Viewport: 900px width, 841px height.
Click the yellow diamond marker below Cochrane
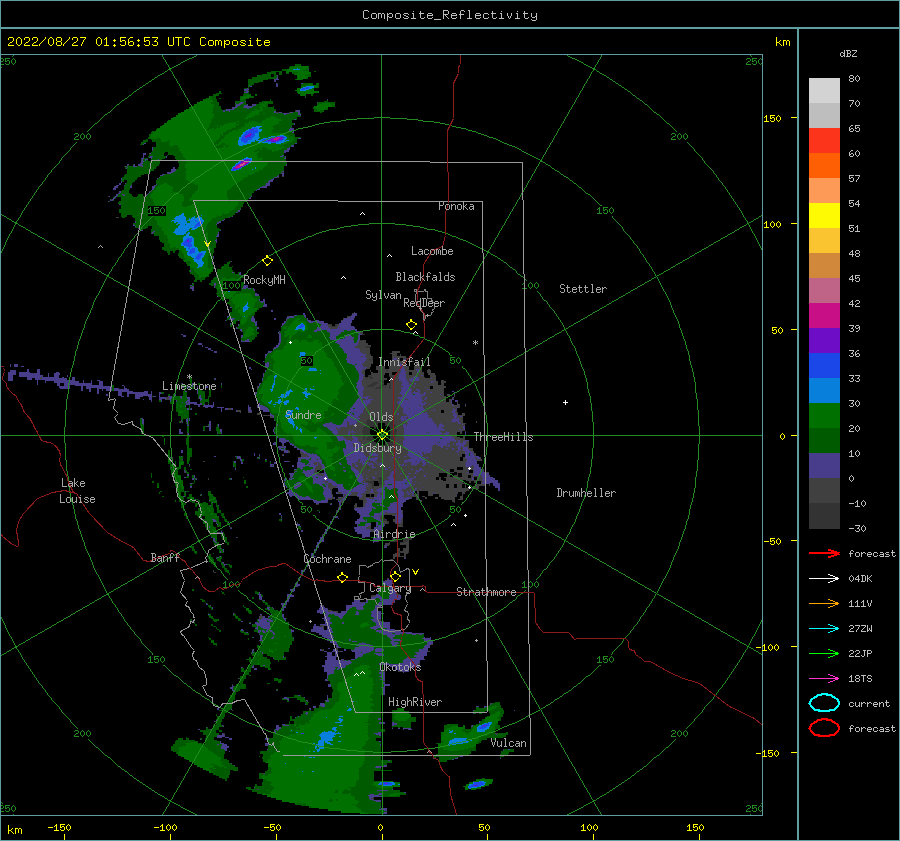343,577
